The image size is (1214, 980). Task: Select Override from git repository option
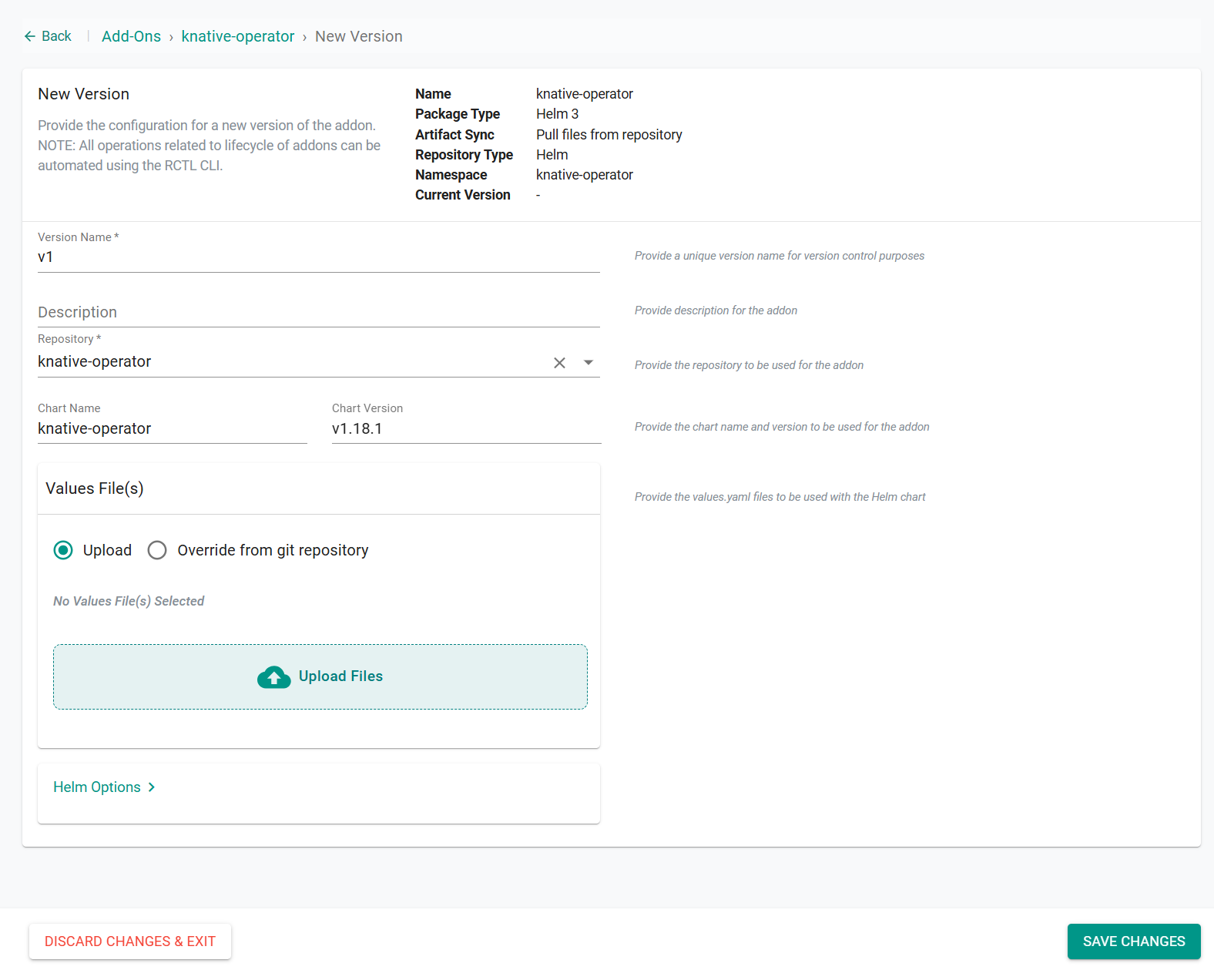coord(157,550)
